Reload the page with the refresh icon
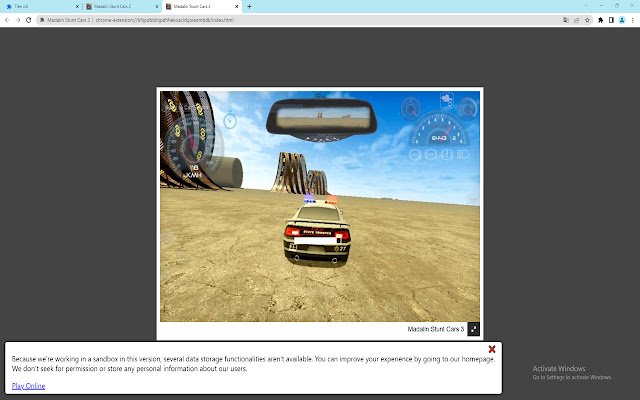Screen dimensions: 640x400 click(x=29, y=20)
